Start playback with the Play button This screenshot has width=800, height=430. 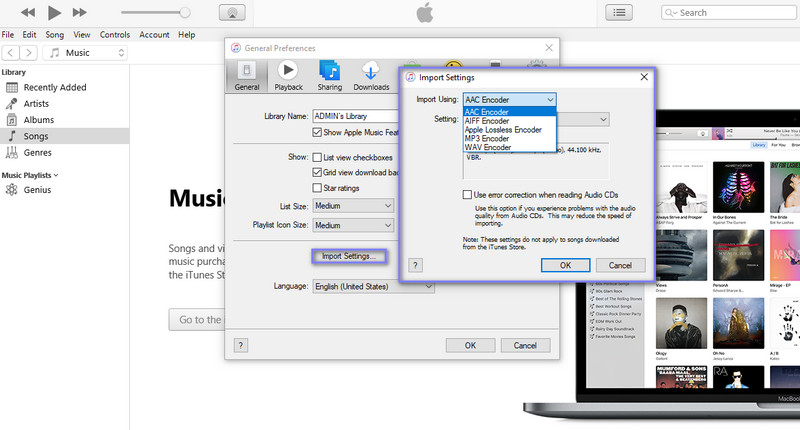tap(54, 13)
